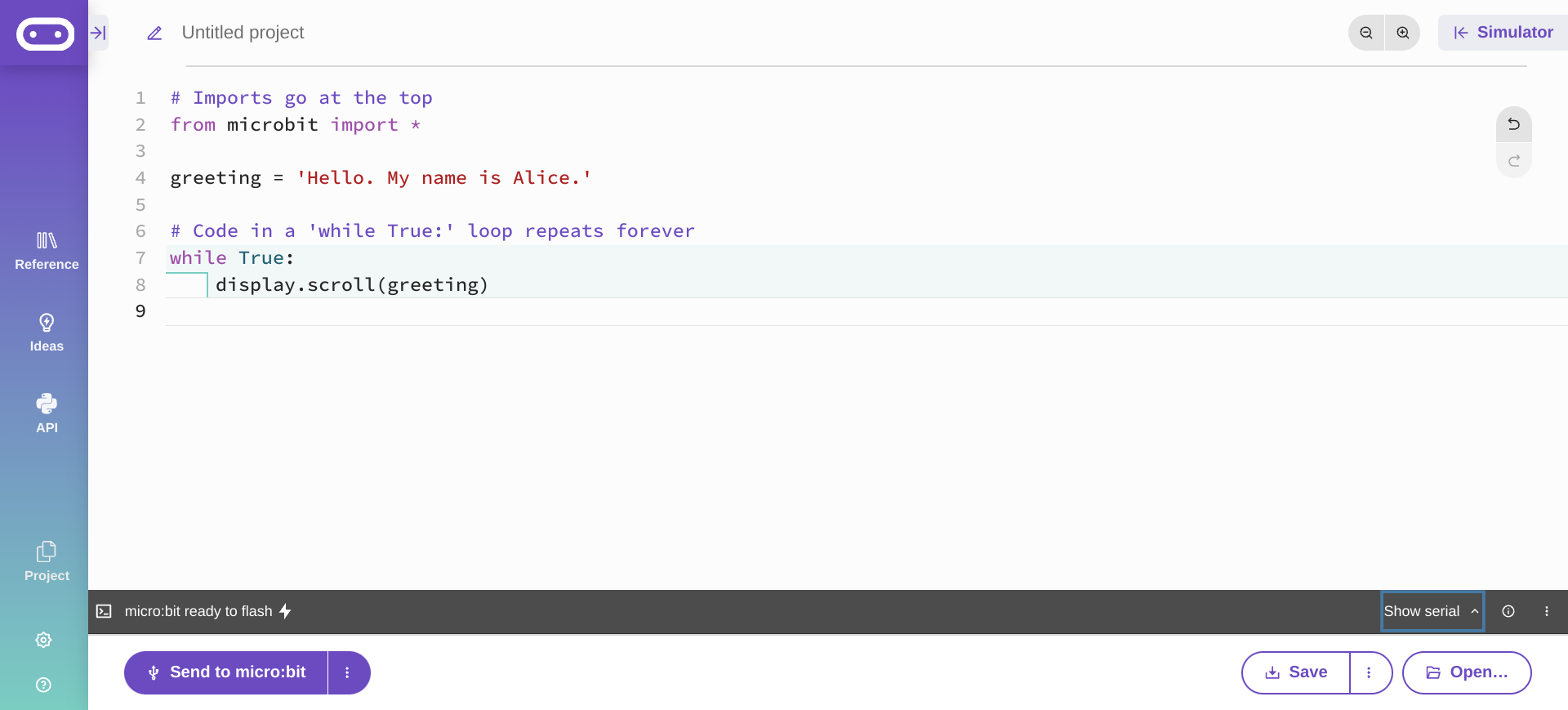
Task: Undo the last edit
Action: pyautogui.click(x=1513, y=124)
